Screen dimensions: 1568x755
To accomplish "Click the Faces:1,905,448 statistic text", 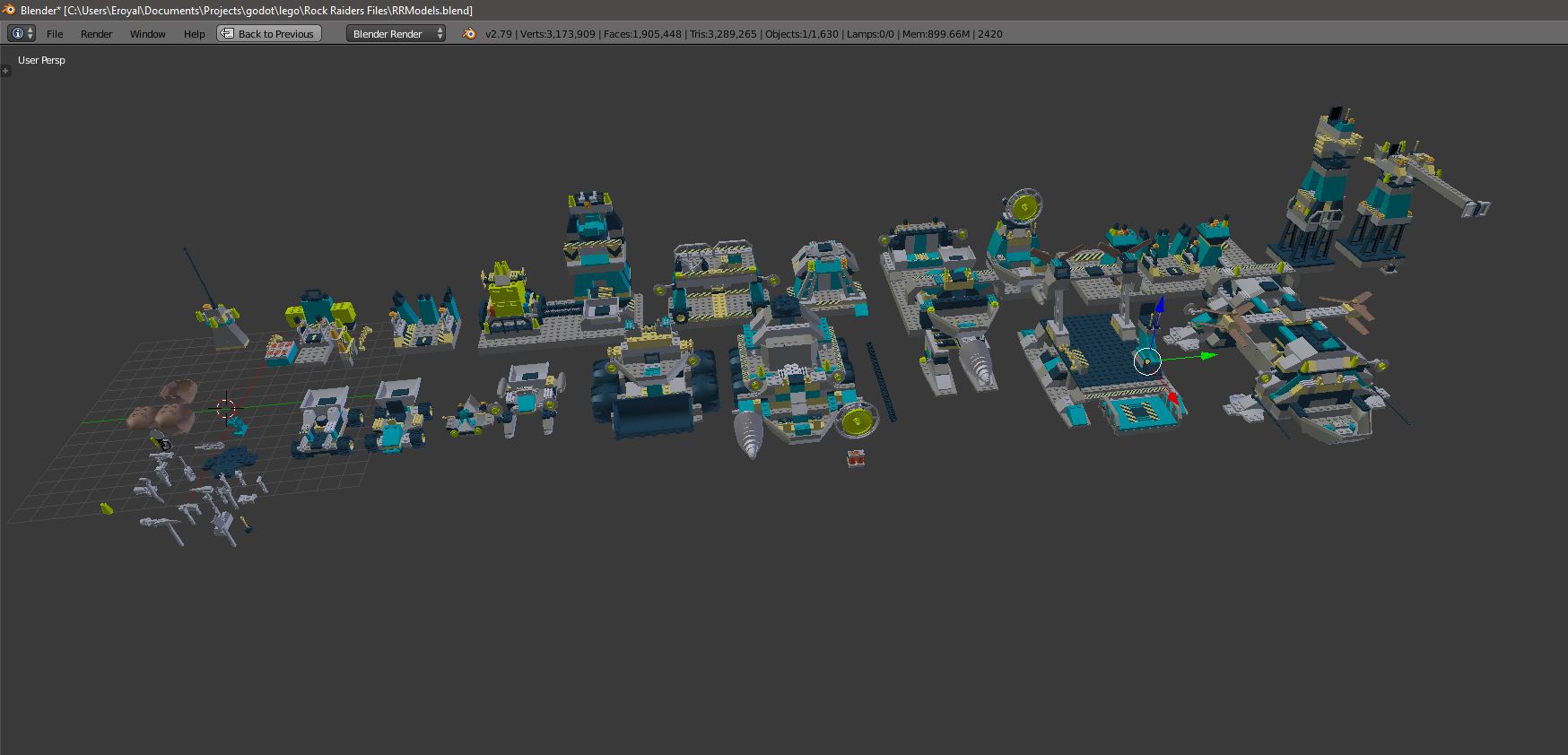I will (642, 34).
